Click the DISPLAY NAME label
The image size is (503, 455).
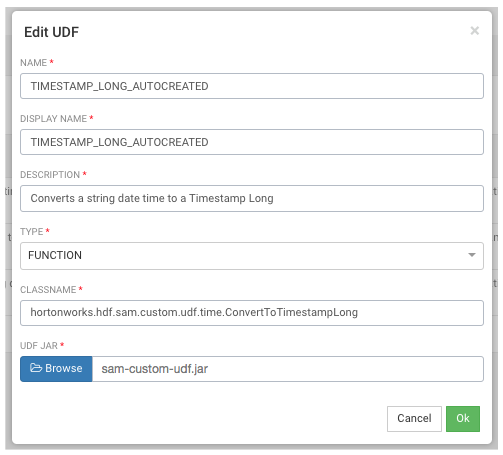point(53,119)
